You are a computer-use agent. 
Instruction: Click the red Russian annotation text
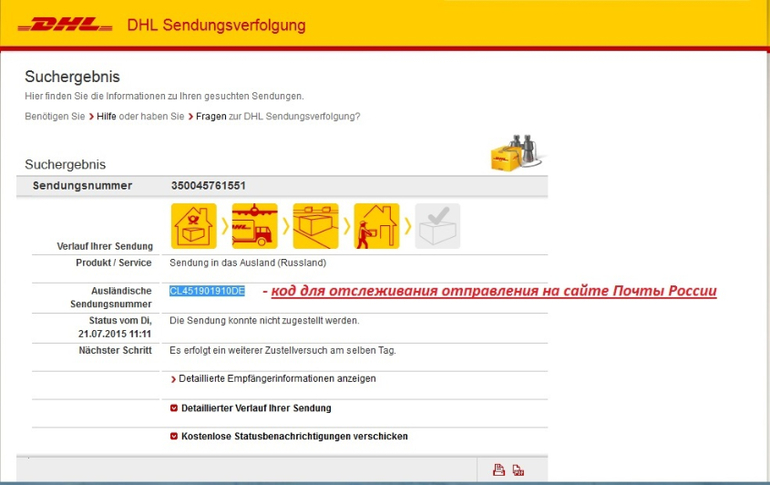coord(490,292)
